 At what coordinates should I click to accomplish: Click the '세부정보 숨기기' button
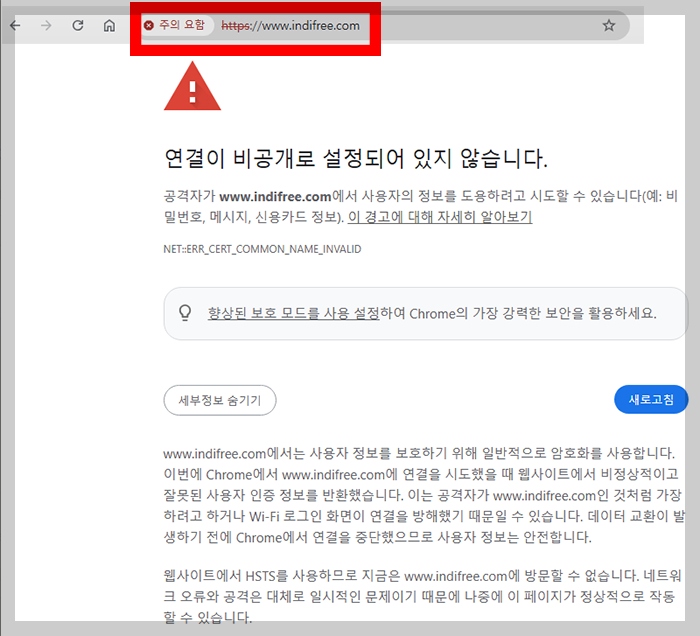pyautogui.click(x=220, y=400)
